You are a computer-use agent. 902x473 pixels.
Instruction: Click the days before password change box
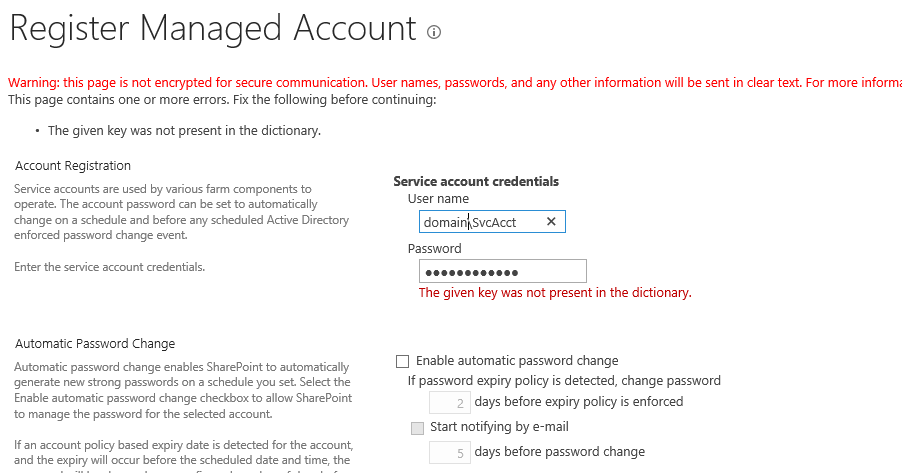449,452
